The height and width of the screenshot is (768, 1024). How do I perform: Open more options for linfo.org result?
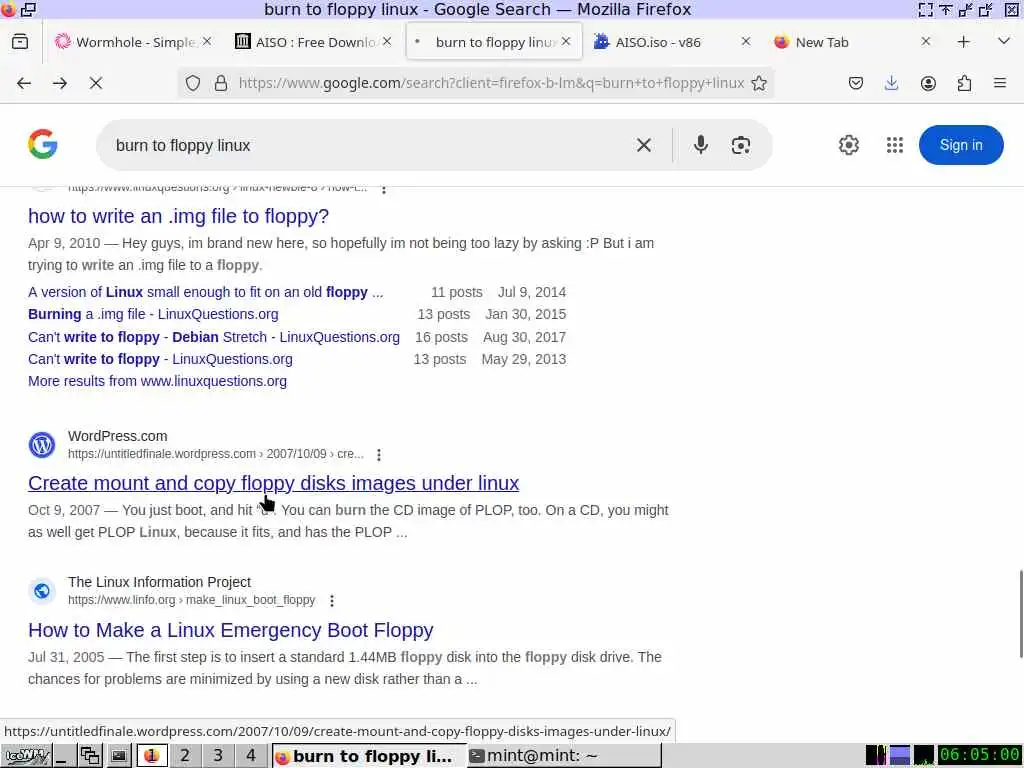pos(332,601)
